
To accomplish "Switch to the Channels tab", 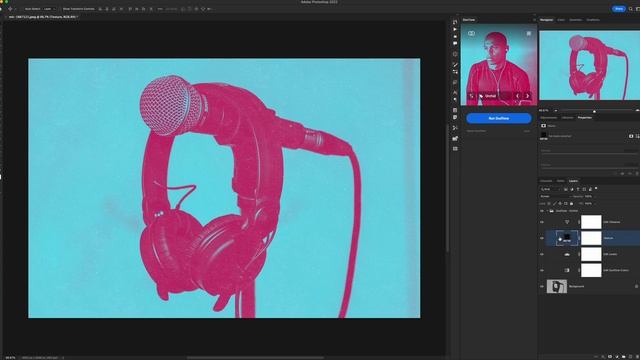I will coord(546,181).
